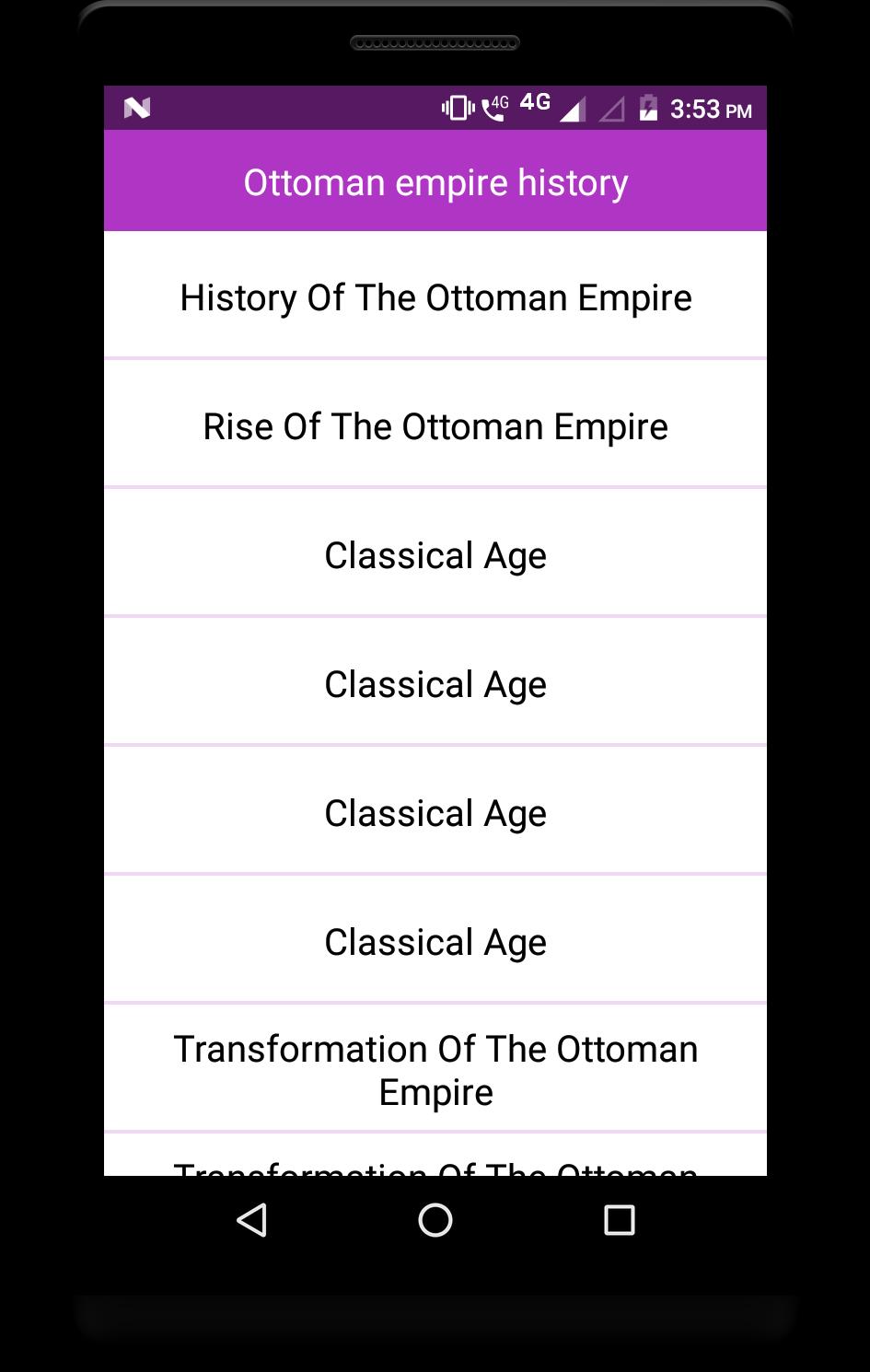
Task: Select the second Classical Age entry
Action: (x=435, y=684)
